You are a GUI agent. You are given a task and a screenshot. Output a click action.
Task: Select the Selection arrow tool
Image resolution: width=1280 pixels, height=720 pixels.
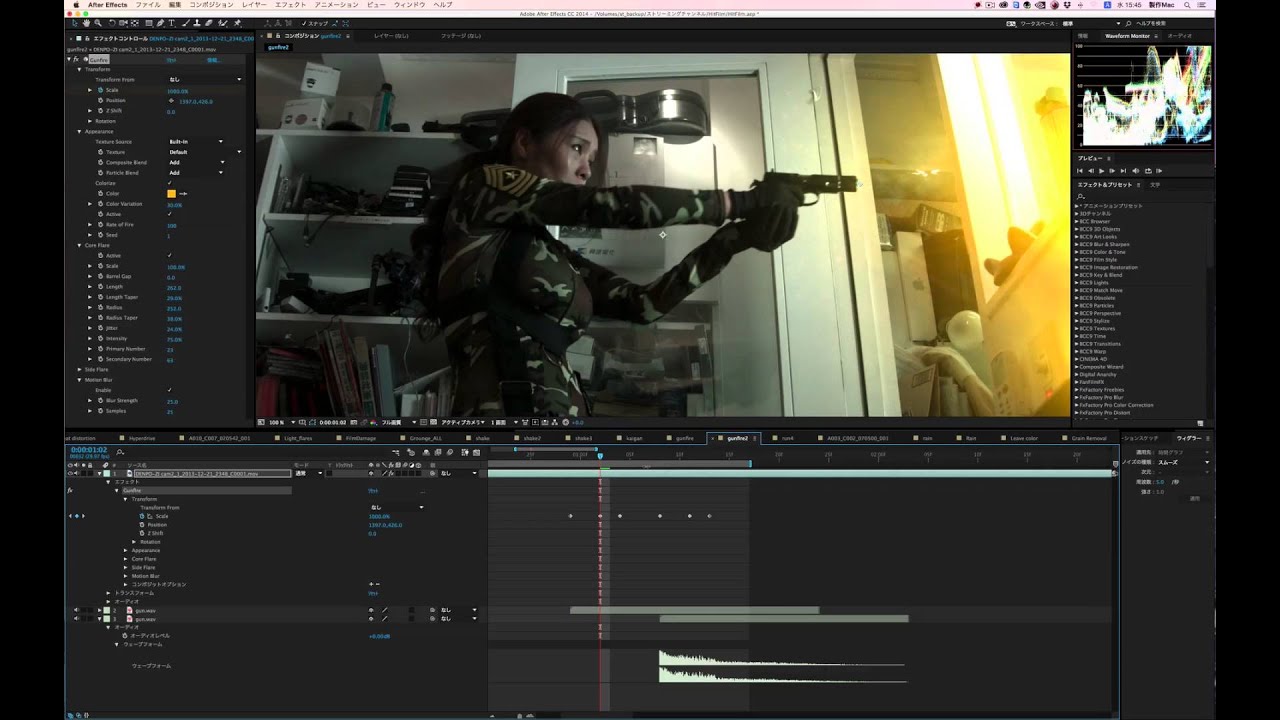pos(76,23)
